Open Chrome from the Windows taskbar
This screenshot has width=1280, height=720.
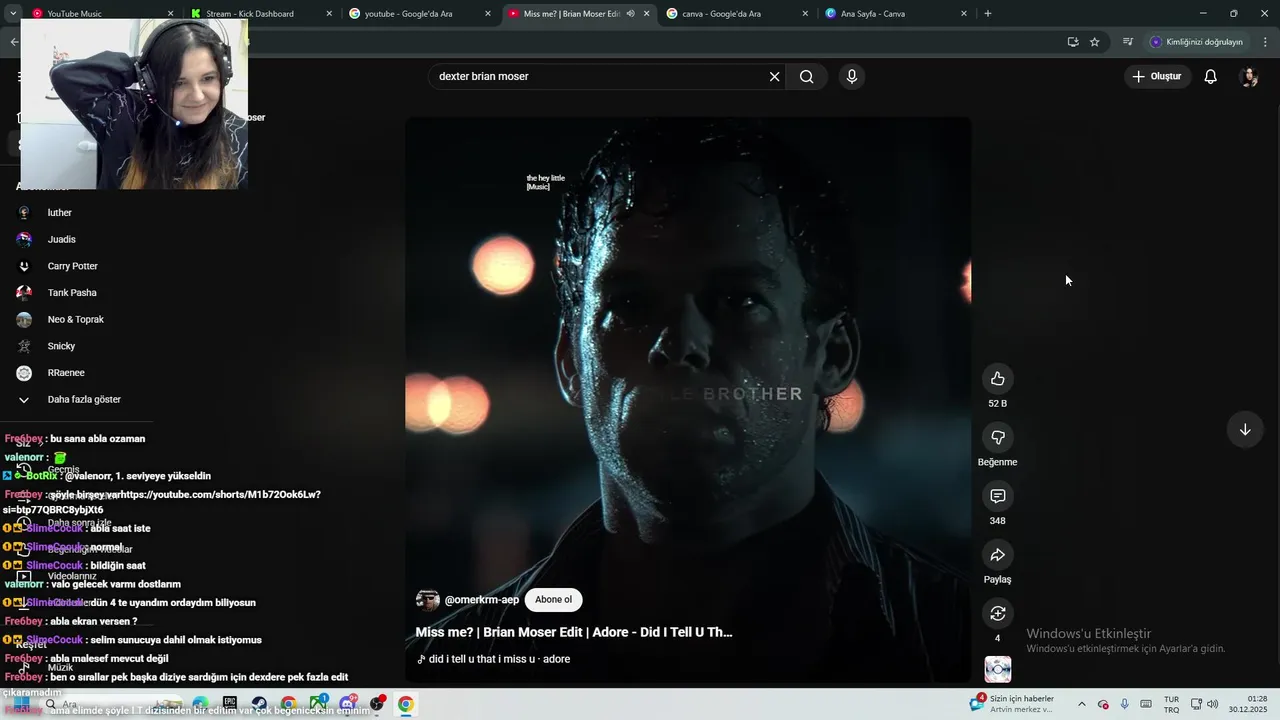pos(405,704)
